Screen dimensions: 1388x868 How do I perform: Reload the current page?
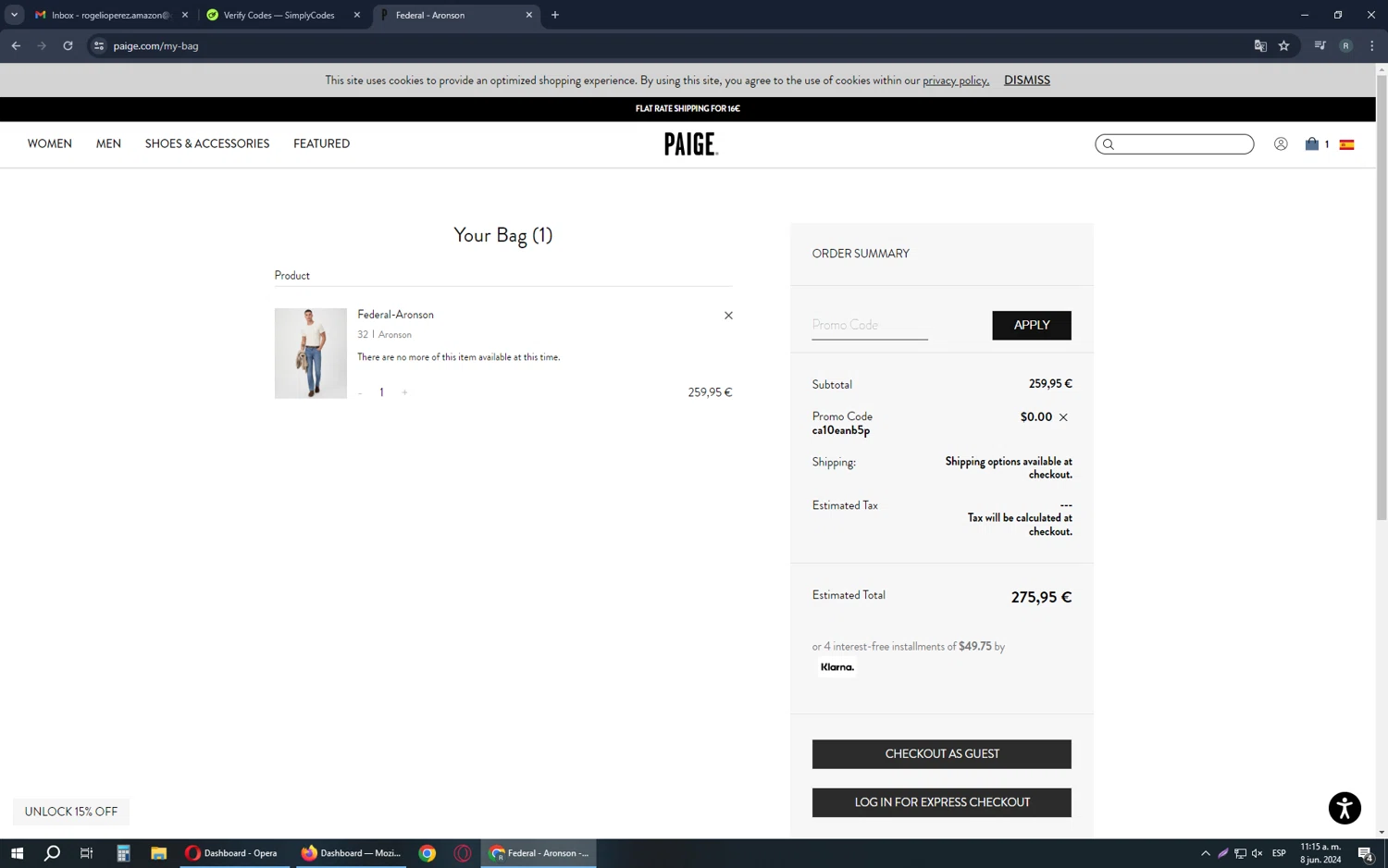click(68, 45)
